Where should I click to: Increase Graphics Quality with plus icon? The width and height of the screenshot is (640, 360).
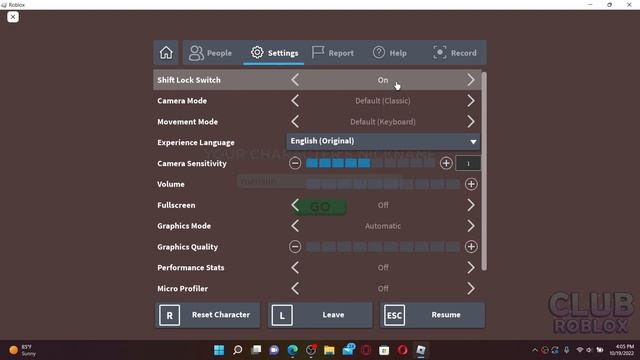(x=471, y=247)
